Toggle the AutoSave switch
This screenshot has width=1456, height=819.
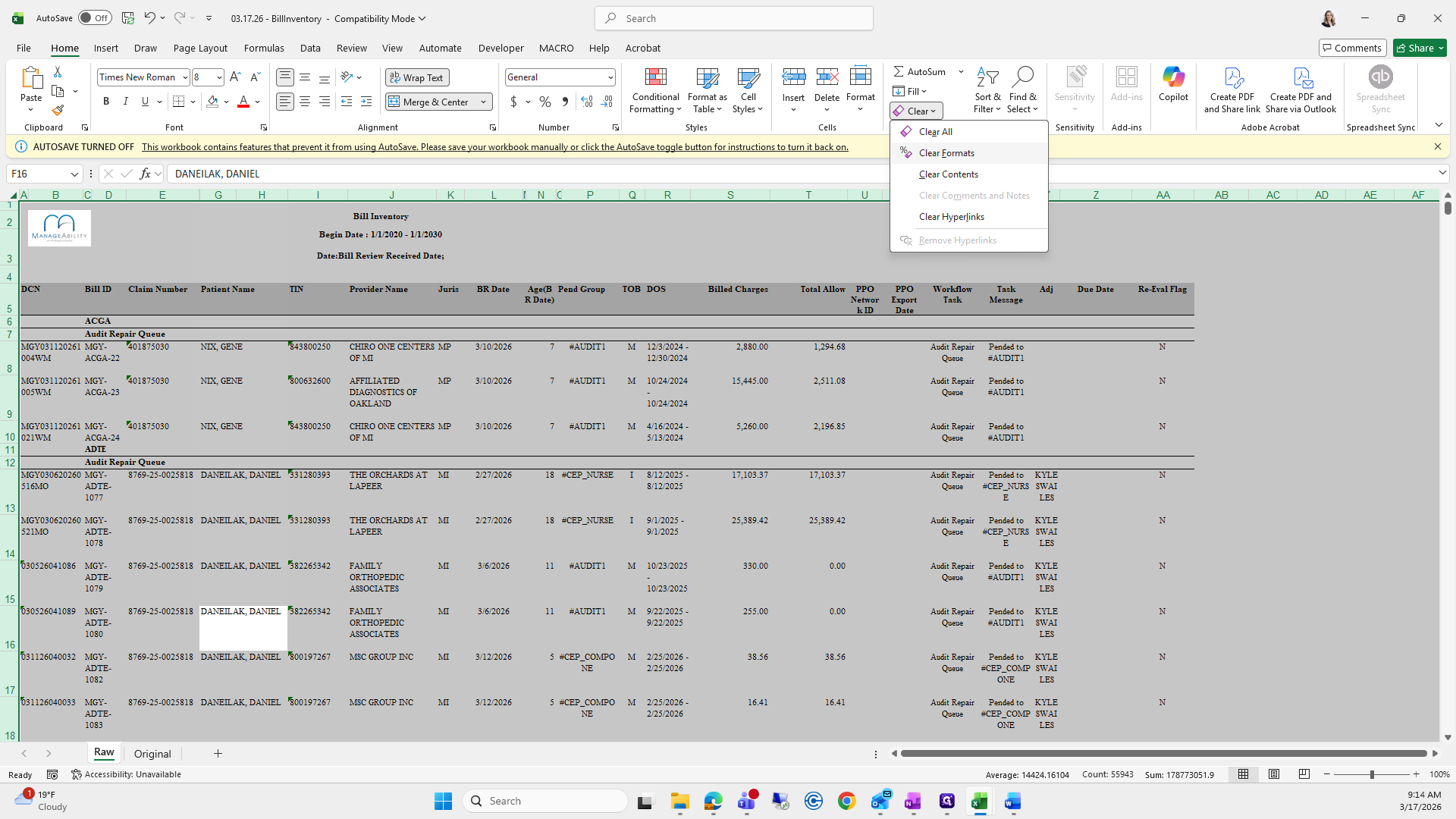95,18
